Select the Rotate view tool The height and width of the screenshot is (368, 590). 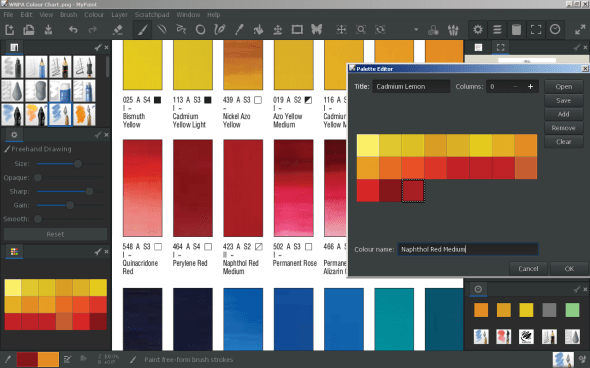[x=380, y=30]
